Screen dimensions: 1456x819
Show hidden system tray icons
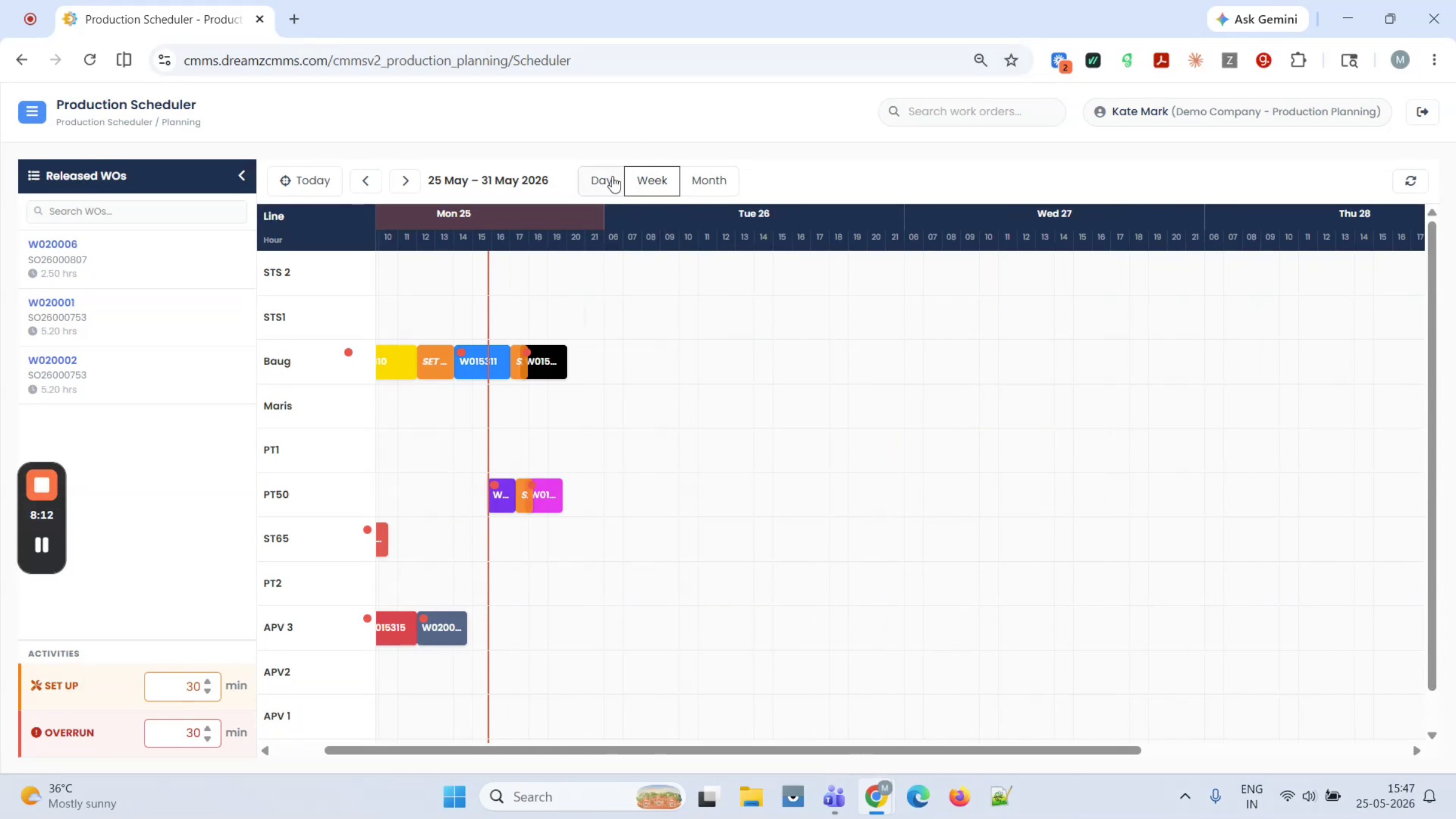[x=1185, y=797]
